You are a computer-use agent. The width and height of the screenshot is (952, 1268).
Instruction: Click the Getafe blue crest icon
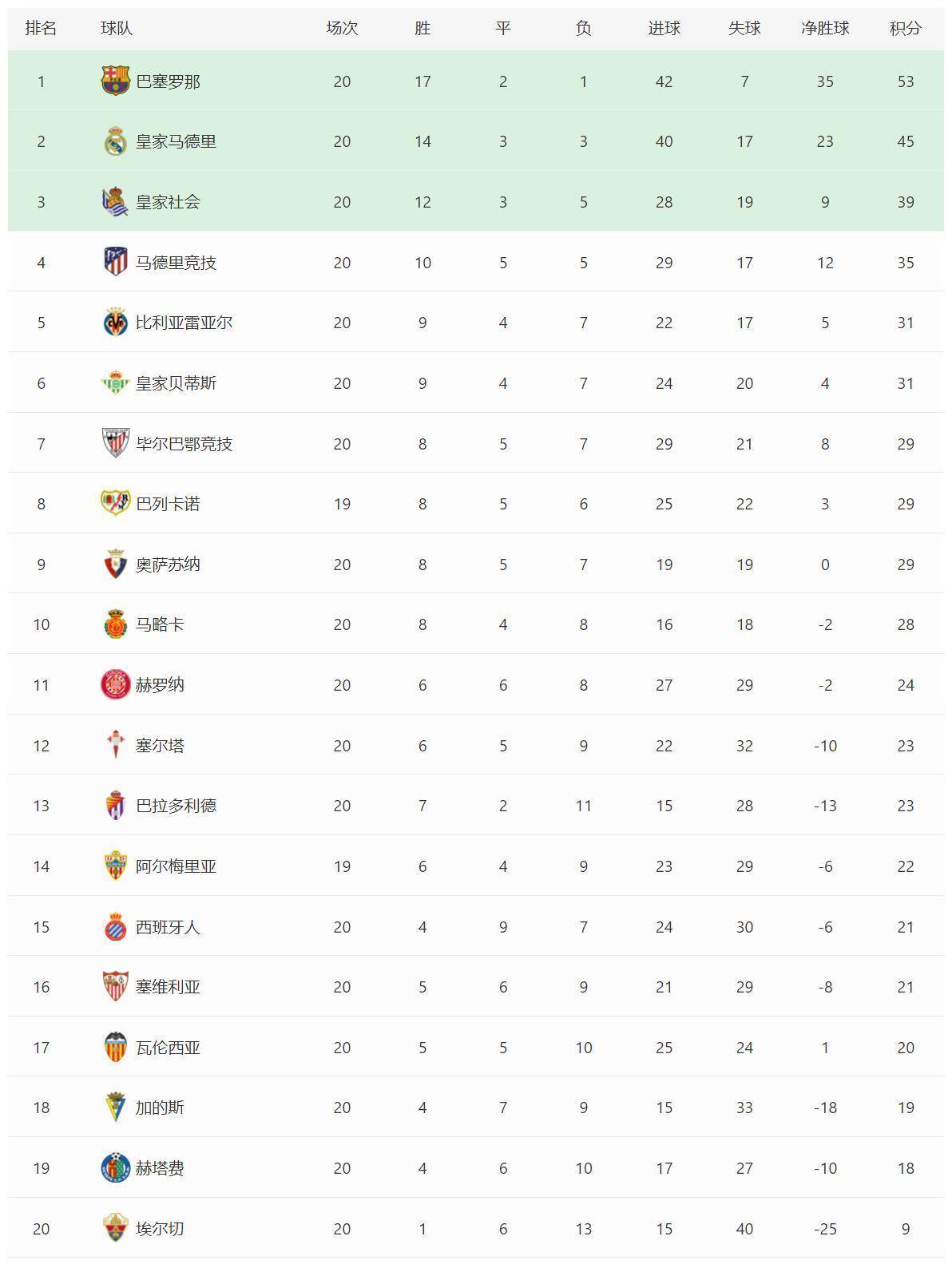point(116,1167)
